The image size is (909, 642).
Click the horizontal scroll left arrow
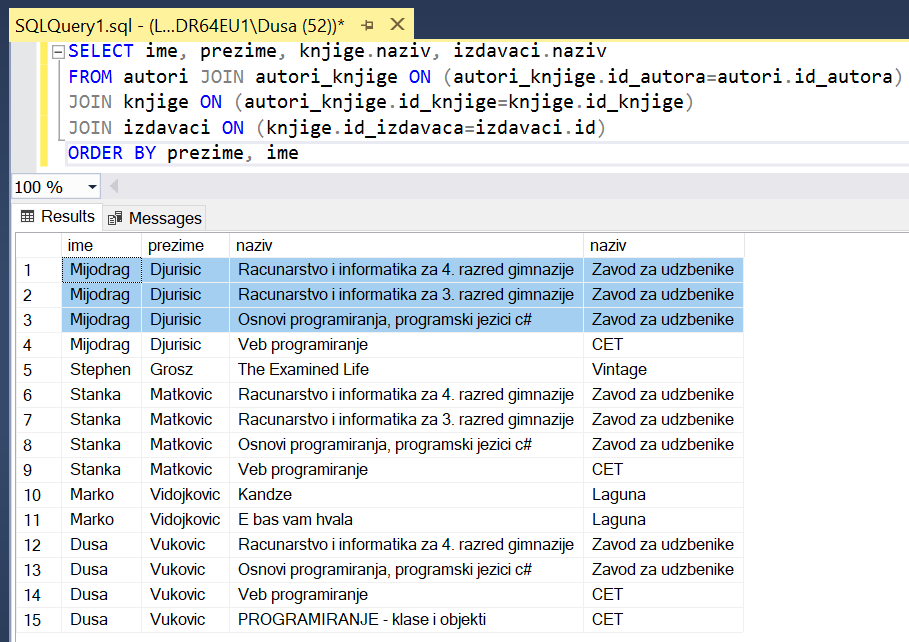(x=113, y=187)
